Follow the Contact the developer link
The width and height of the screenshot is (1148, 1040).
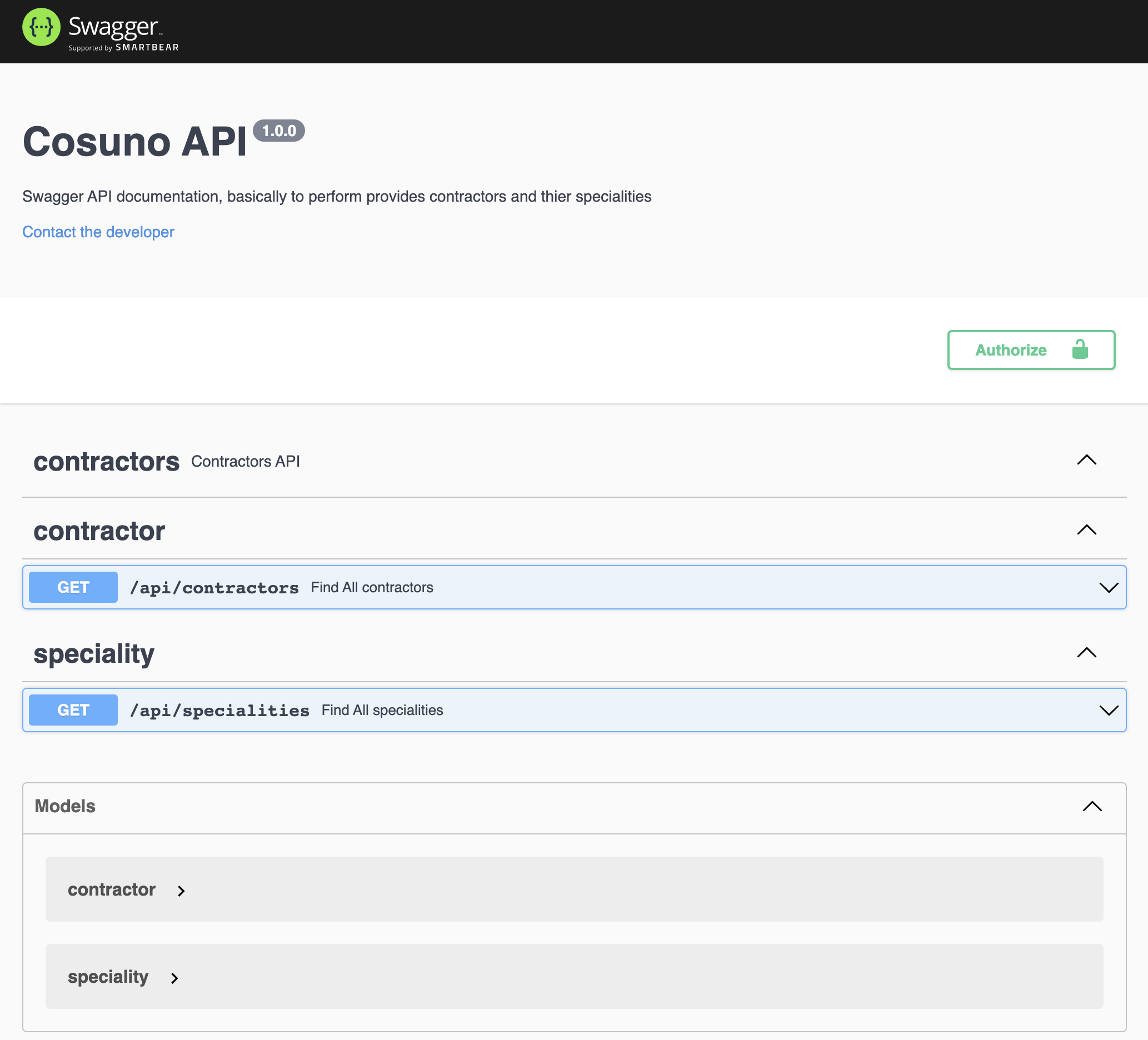tap(98, 232)
